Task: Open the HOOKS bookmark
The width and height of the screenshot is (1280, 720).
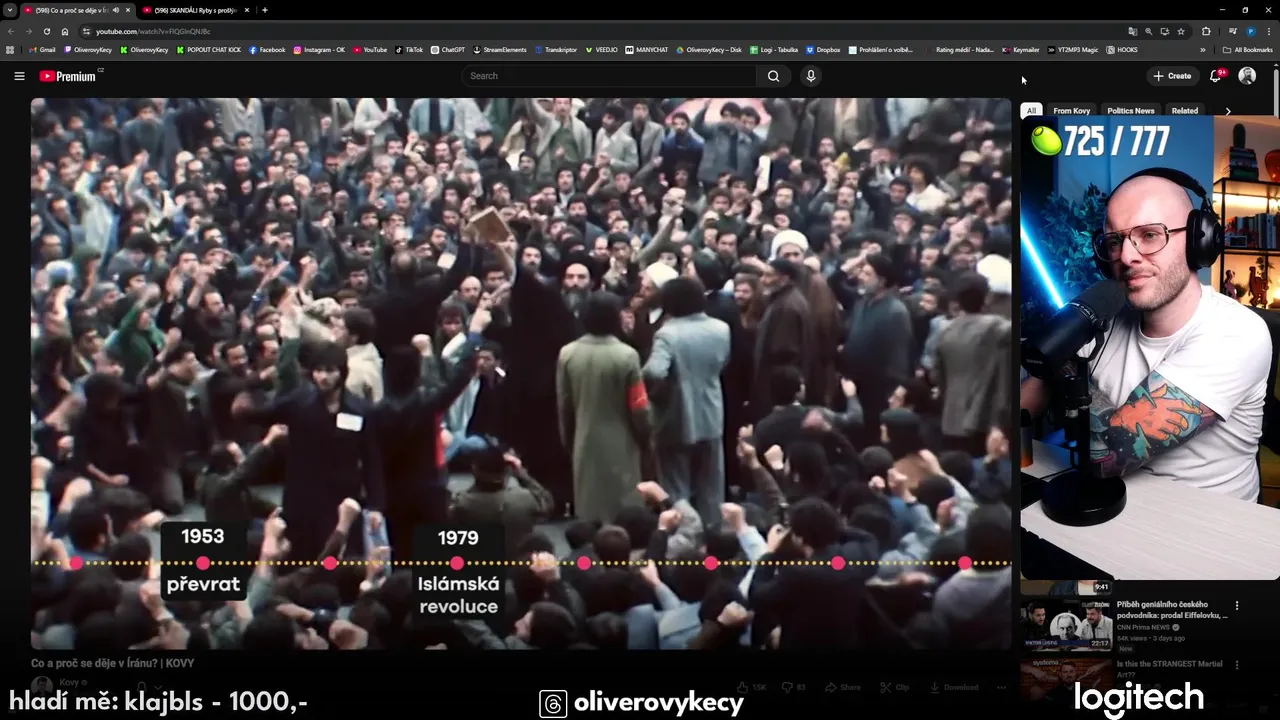Action: click(x=1122, y=50)
